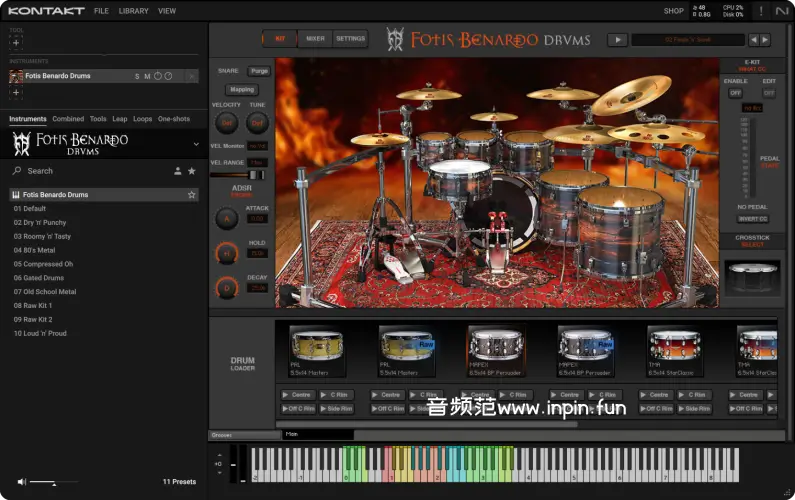The image size is (795, 500).
Task: Favorite Fotis Benardo Drums using its star icon
Action: tap(191, 195)
